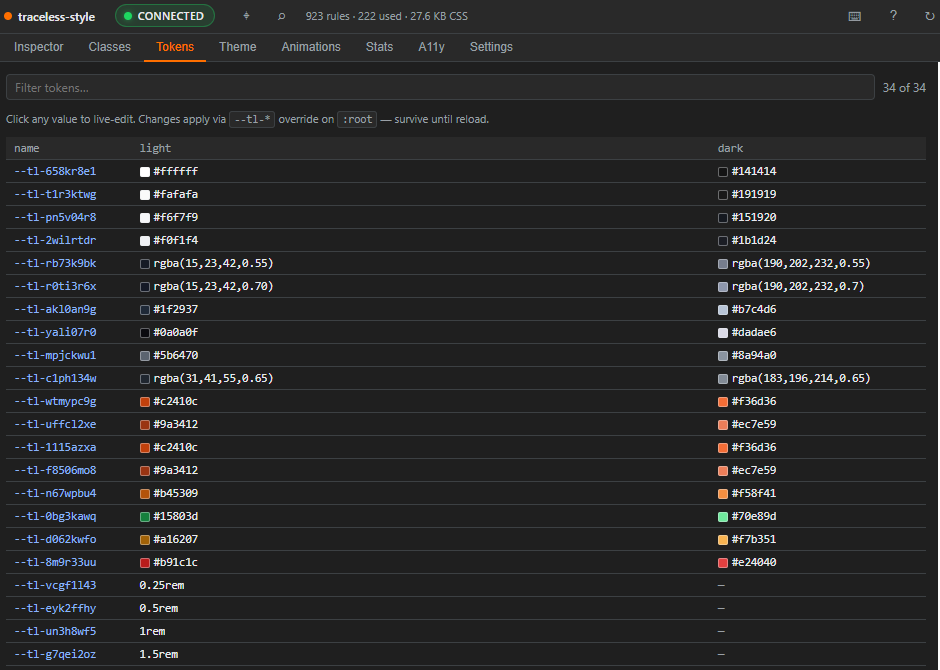Viewport: 940px width, 670px height.
Task: Edit dark value #8a94a0
Action: tap(754, 355)
